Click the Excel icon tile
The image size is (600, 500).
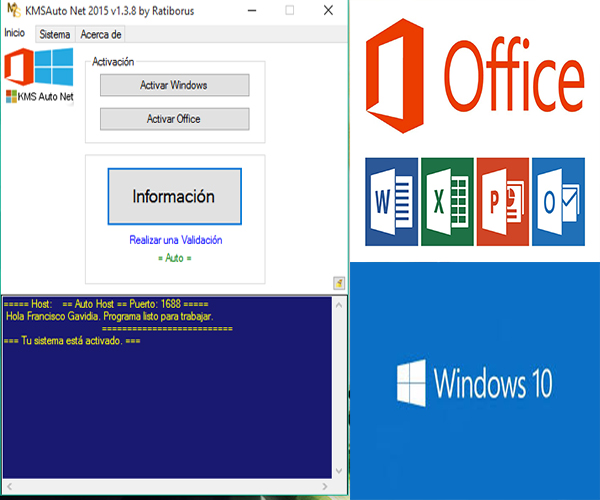pos(447,202)
